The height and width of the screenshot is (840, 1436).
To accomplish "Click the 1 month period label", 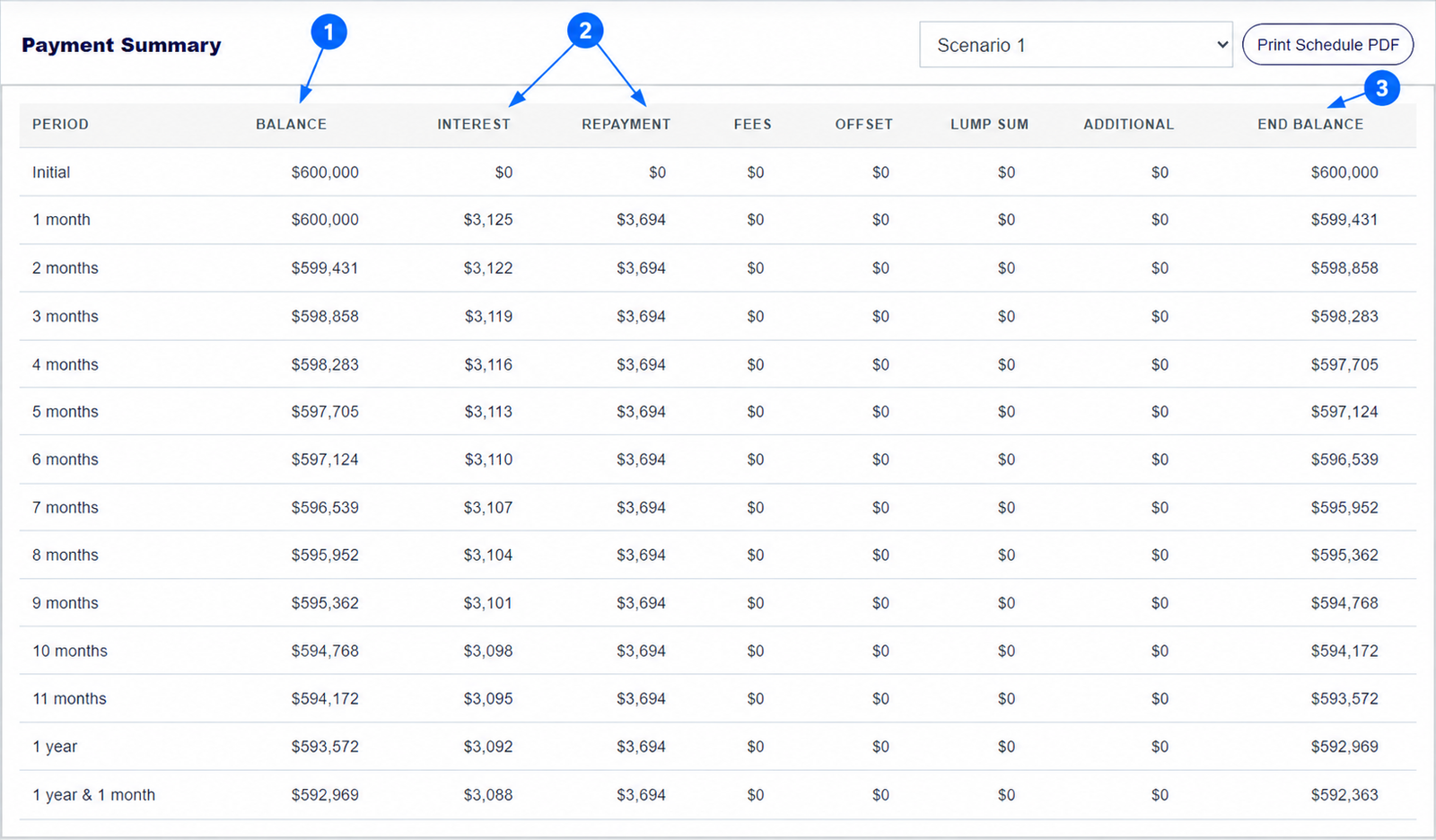I will point(61,220).
